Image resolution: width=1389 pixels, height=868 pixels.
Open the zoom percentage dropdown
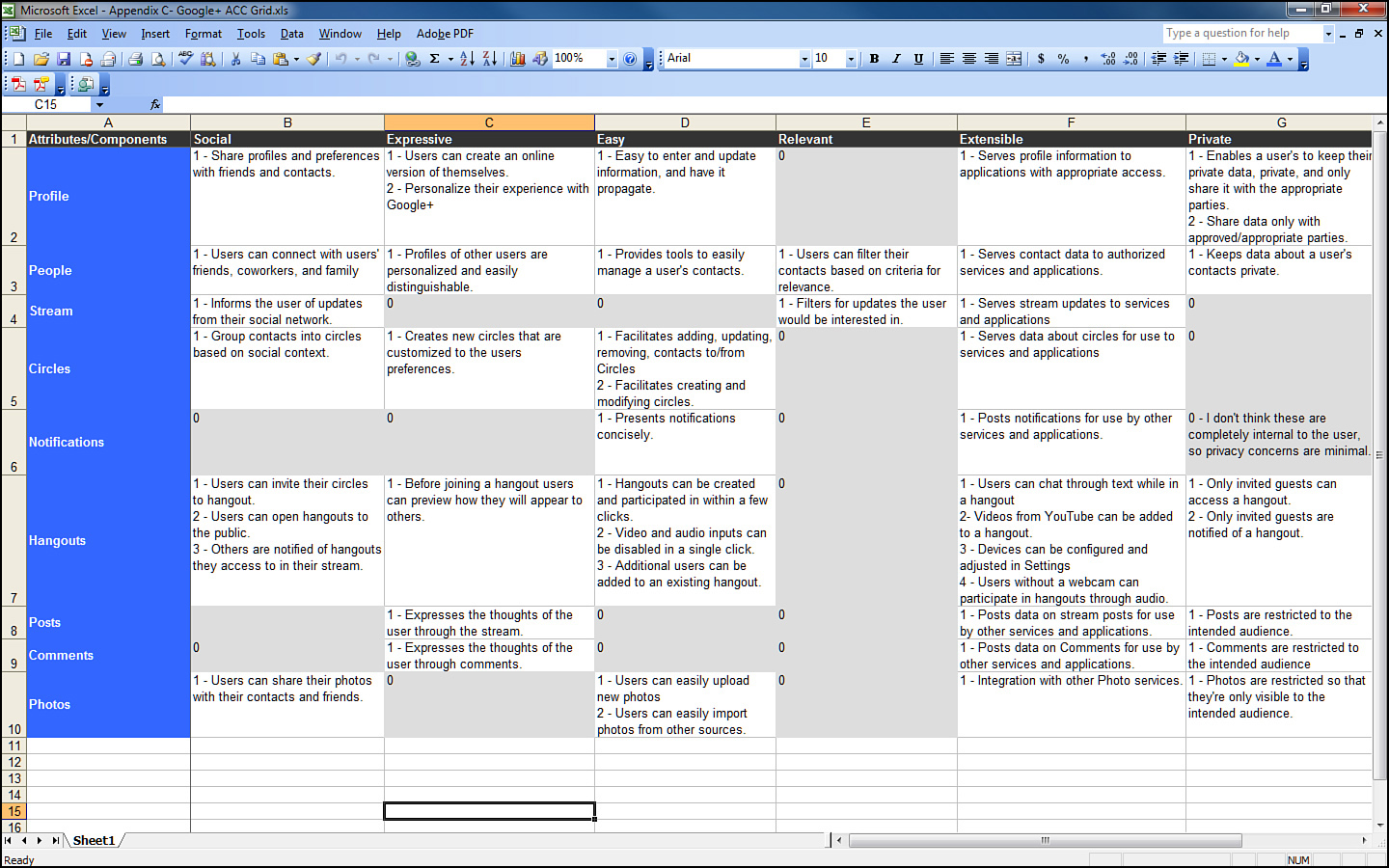[x=612, y=59]
